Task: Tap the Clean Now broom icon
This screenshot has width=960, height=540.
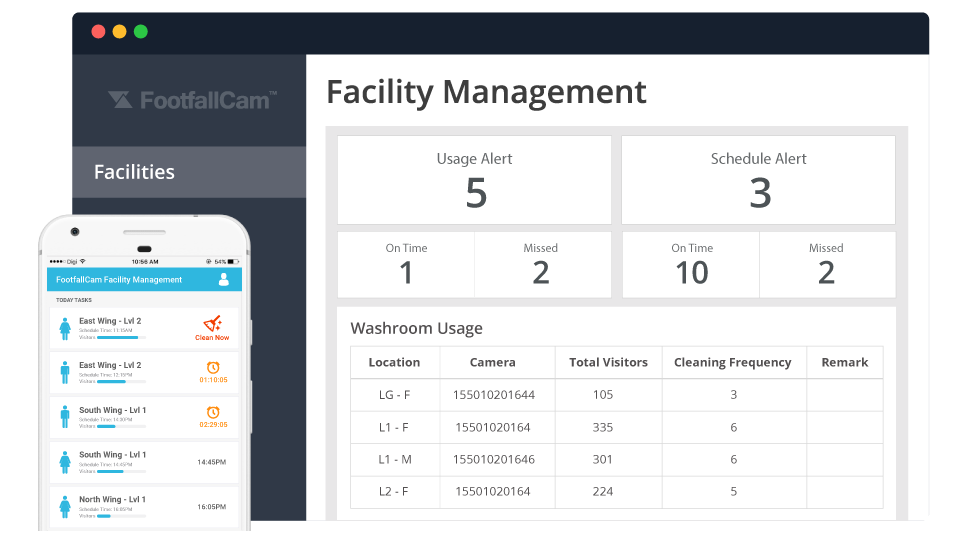Action: (212, 323)
